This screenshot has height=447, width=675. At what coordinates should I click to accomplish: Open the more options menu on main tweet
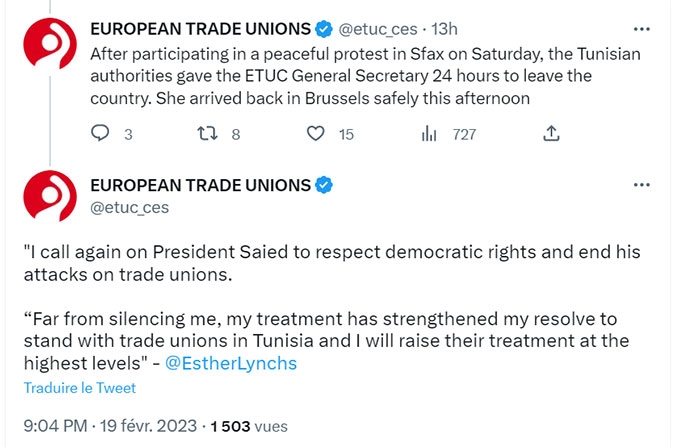click(641, 185)
